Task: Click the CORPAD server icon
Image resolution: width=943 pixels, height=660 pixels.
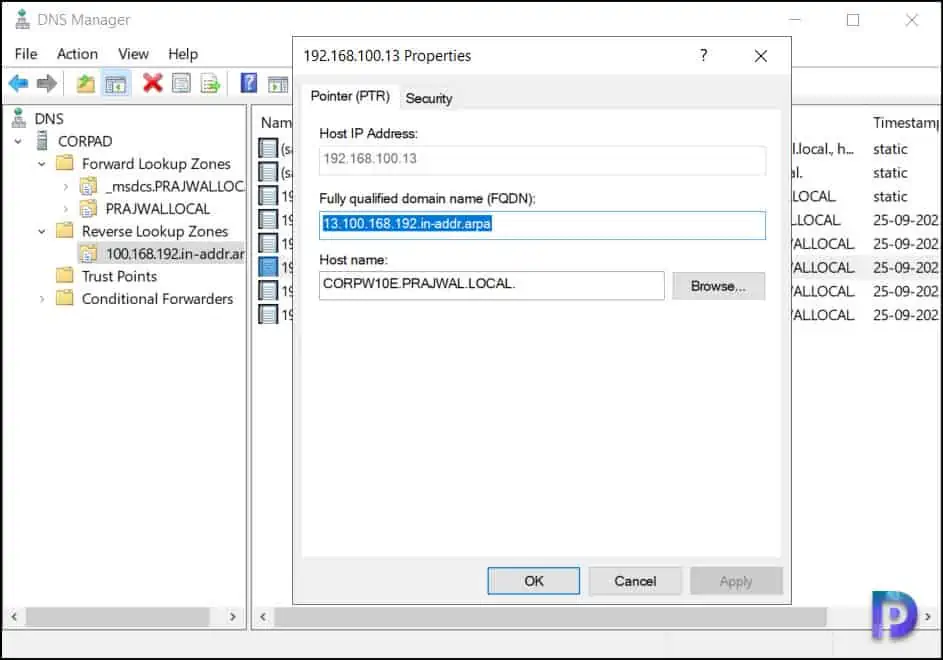Action: [42, 141]
